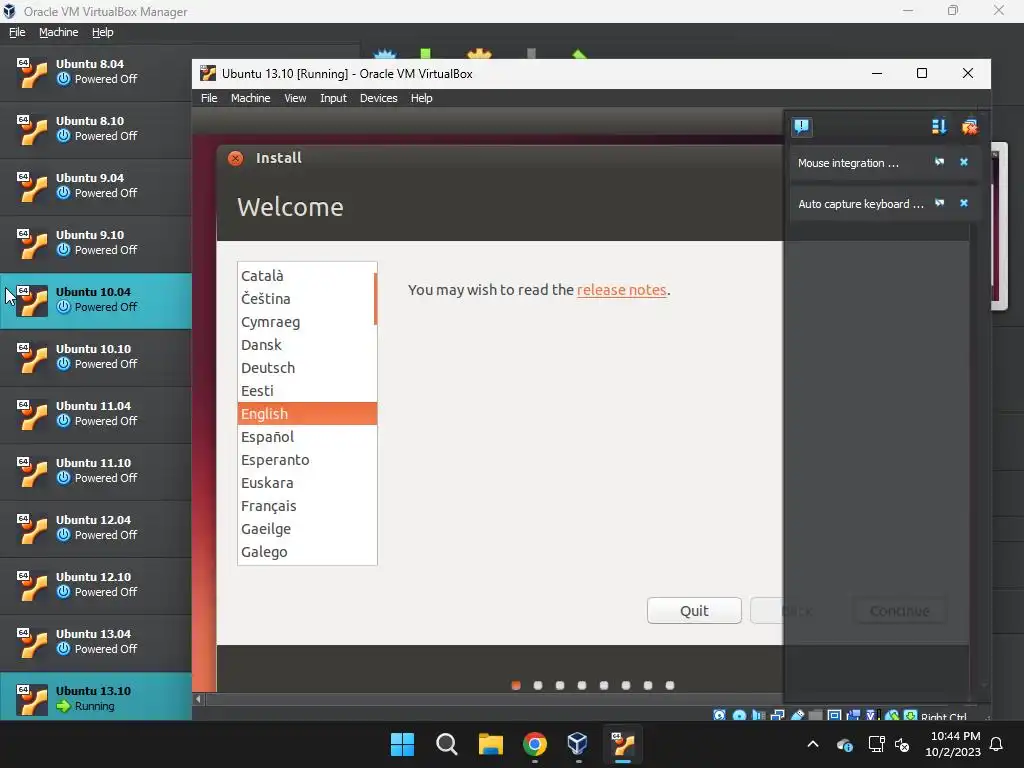Click muted volume icon in system tray
The image size is (1024, 768).
902,744
